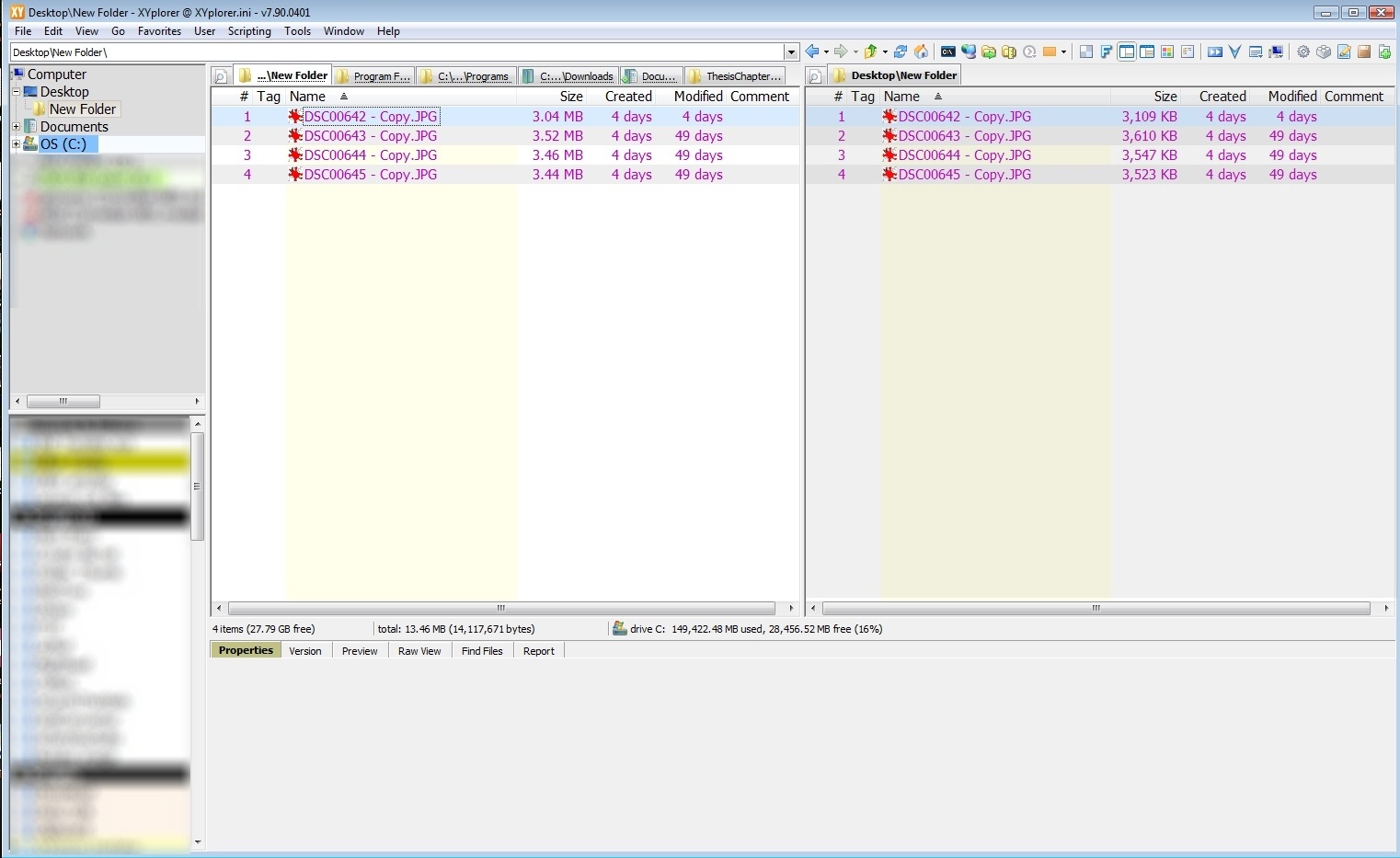Go to the Home folder
This screenshot has height=858, width=1400.
(921, 52)
